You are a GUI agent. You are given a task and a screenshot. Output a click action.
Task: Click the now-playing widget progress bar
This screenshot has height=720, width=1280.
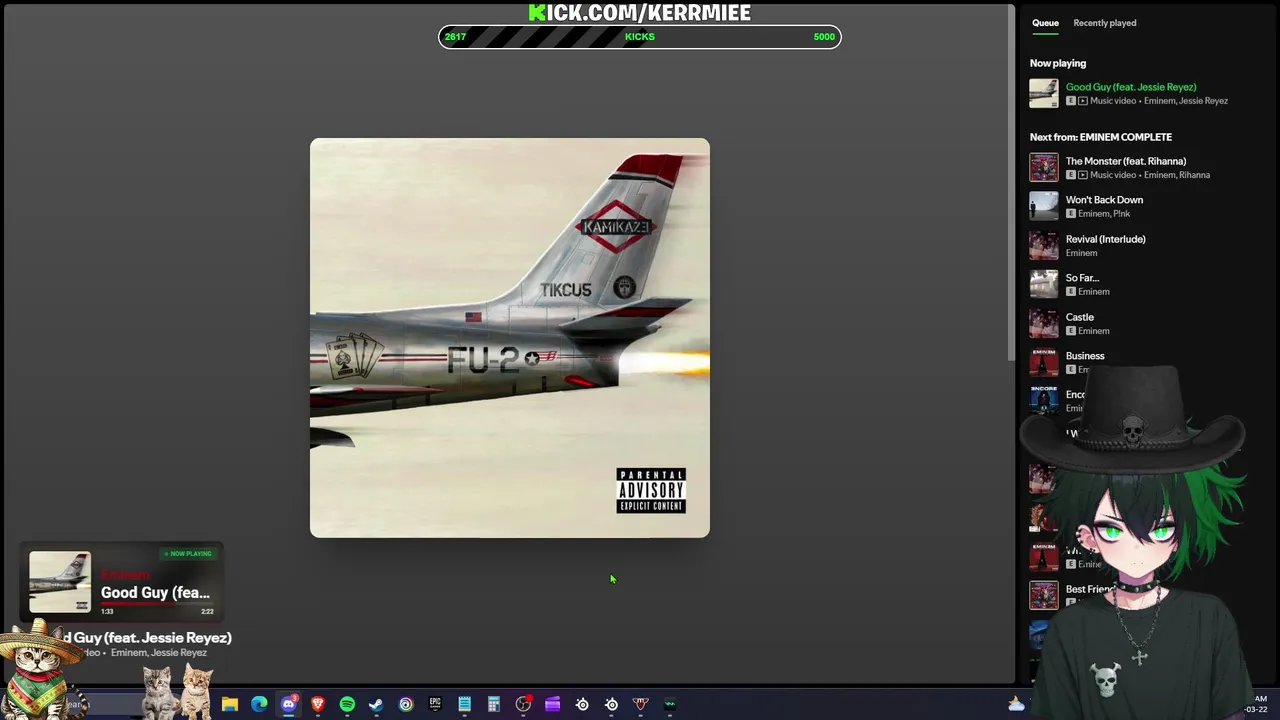coord(157,605)
